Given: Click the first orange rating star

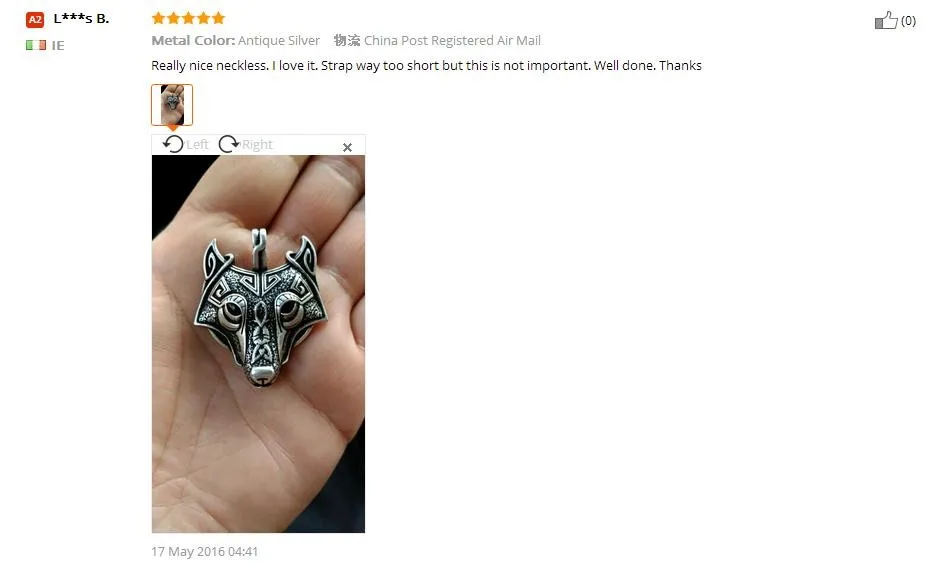Looking at the screenshot, I should point(158,18).
